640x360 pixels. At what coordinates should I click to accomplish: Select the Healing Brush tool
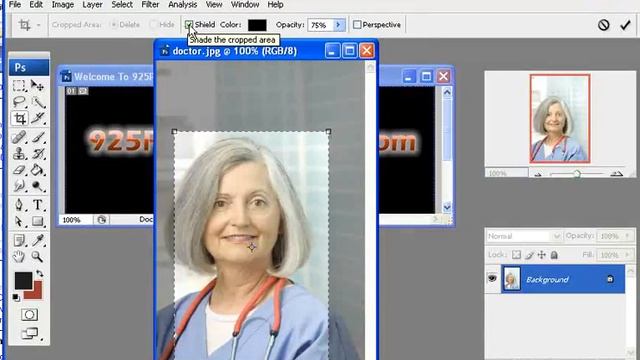(19, 137)
